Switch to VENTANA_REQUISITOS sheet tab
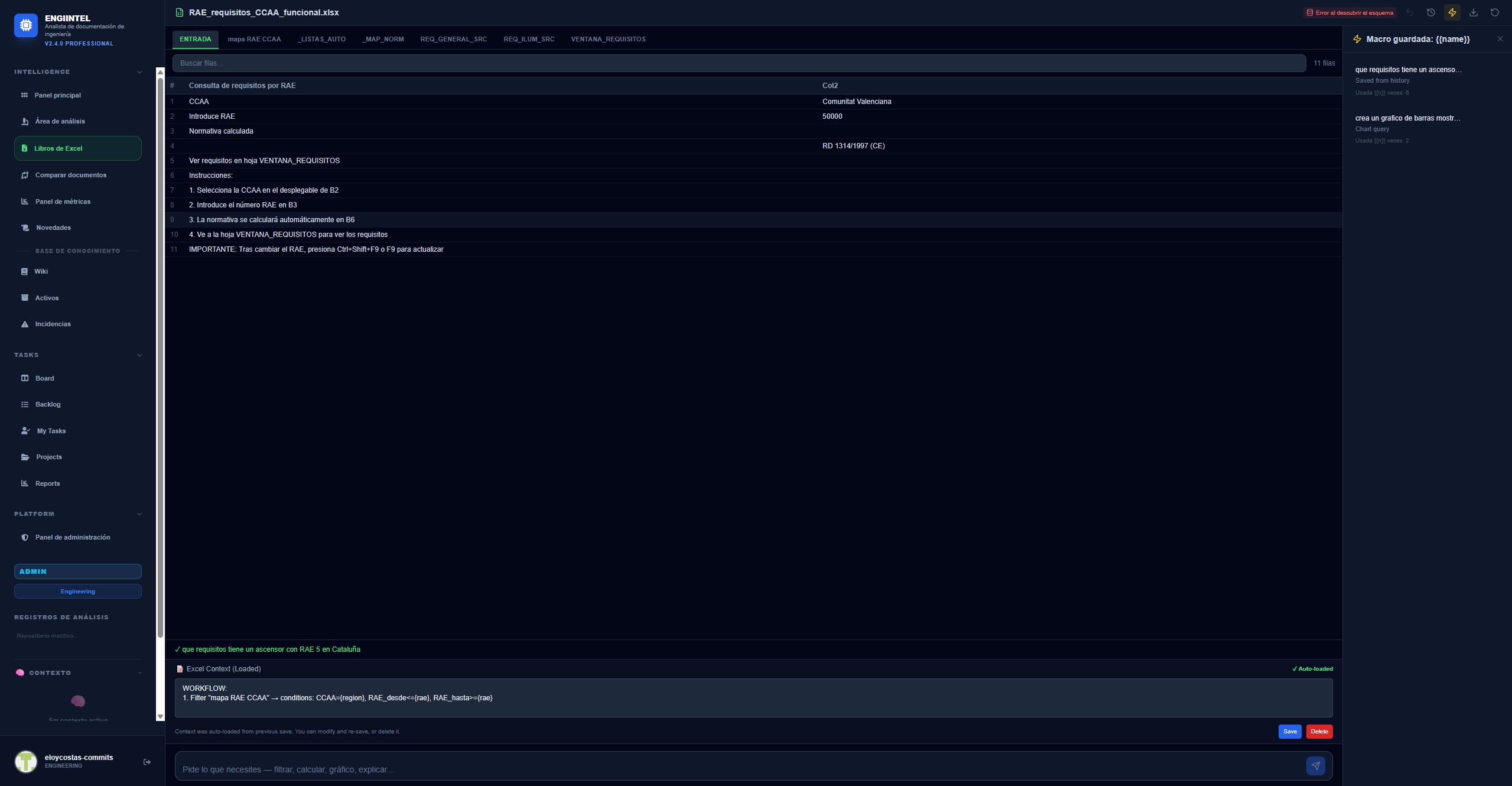The width and height of the screenshot is (1512, 786). (x=608, y=39)
